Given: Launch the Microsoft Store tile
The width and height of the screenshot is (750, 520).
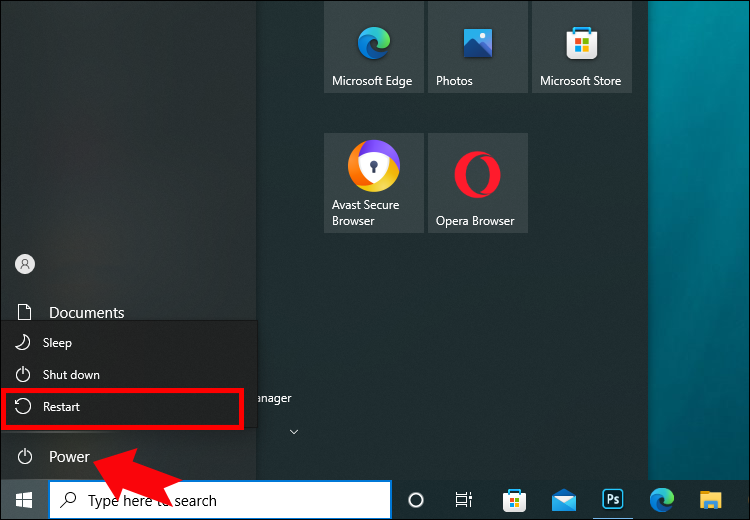Looking at the screenshot, I should (x=582, y=47).
